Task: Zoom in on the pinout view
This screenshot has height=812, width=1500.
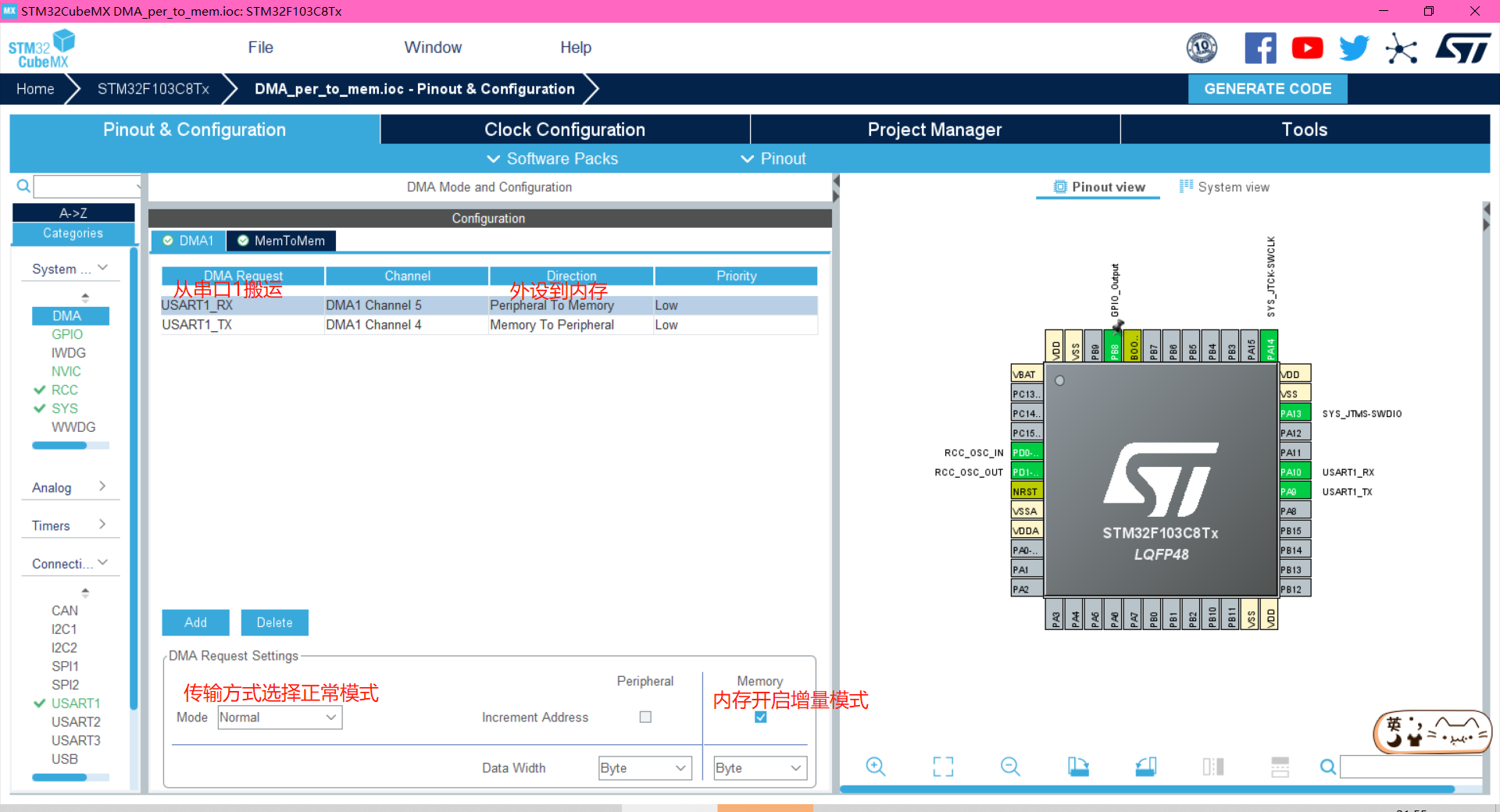Action: pos(876,767)
